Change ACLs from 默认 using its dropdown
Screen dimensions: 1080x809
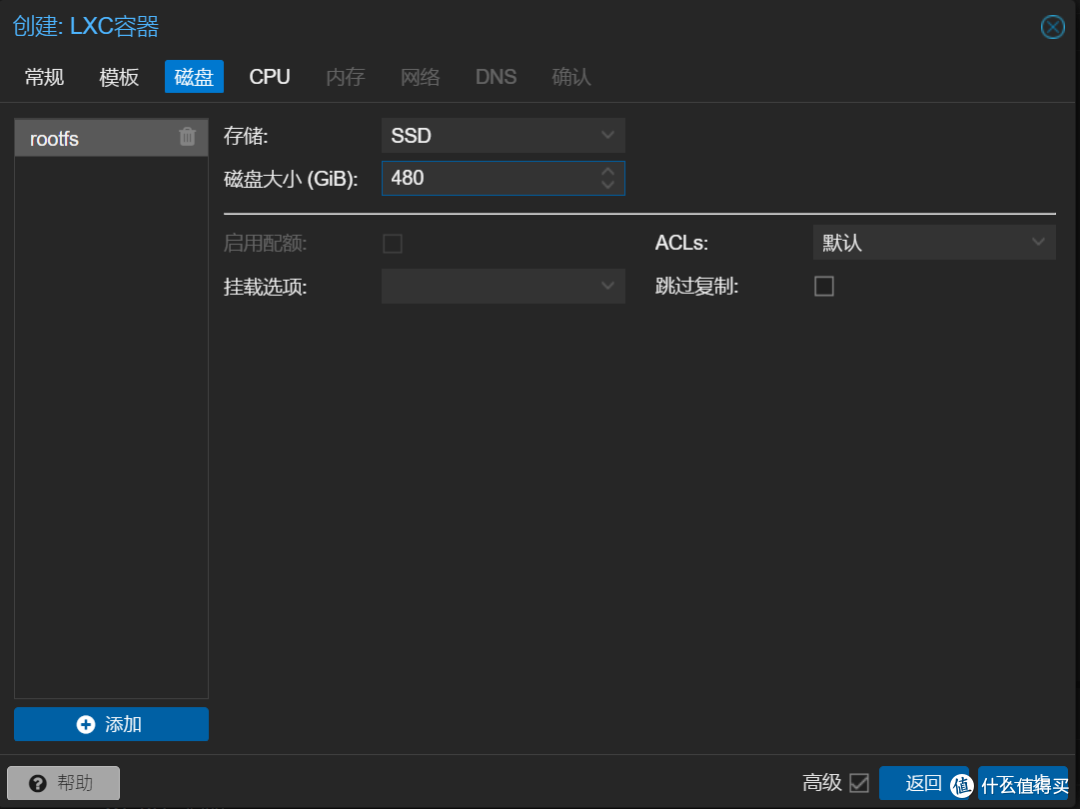pyautogui.click(x=933, y=242)
